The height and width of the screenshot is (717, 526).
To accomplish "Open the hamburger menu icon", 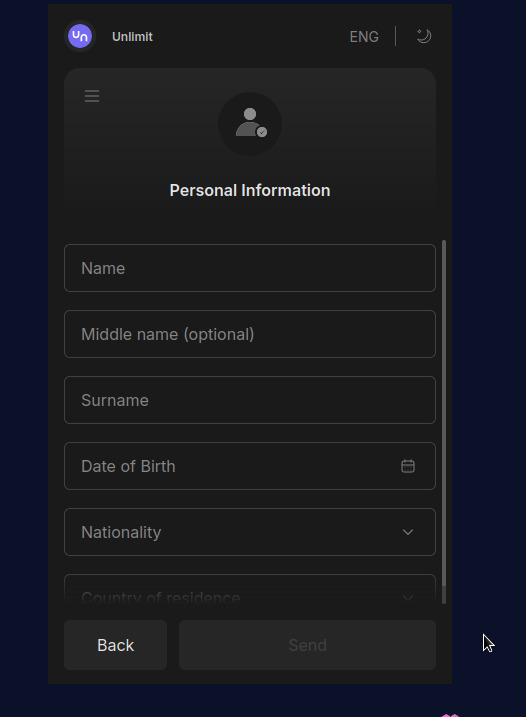I will pyautogui.click(x=92, y=96).
